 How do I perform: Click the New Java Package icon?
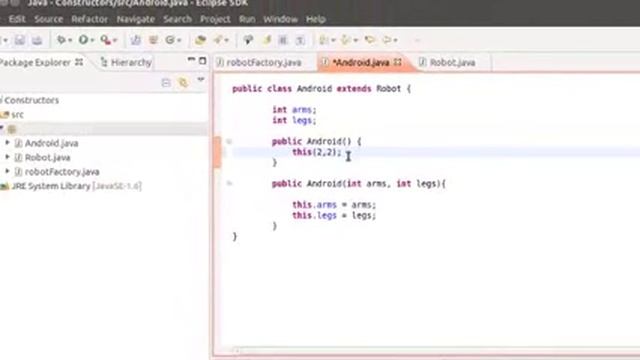tap(153, 40)
